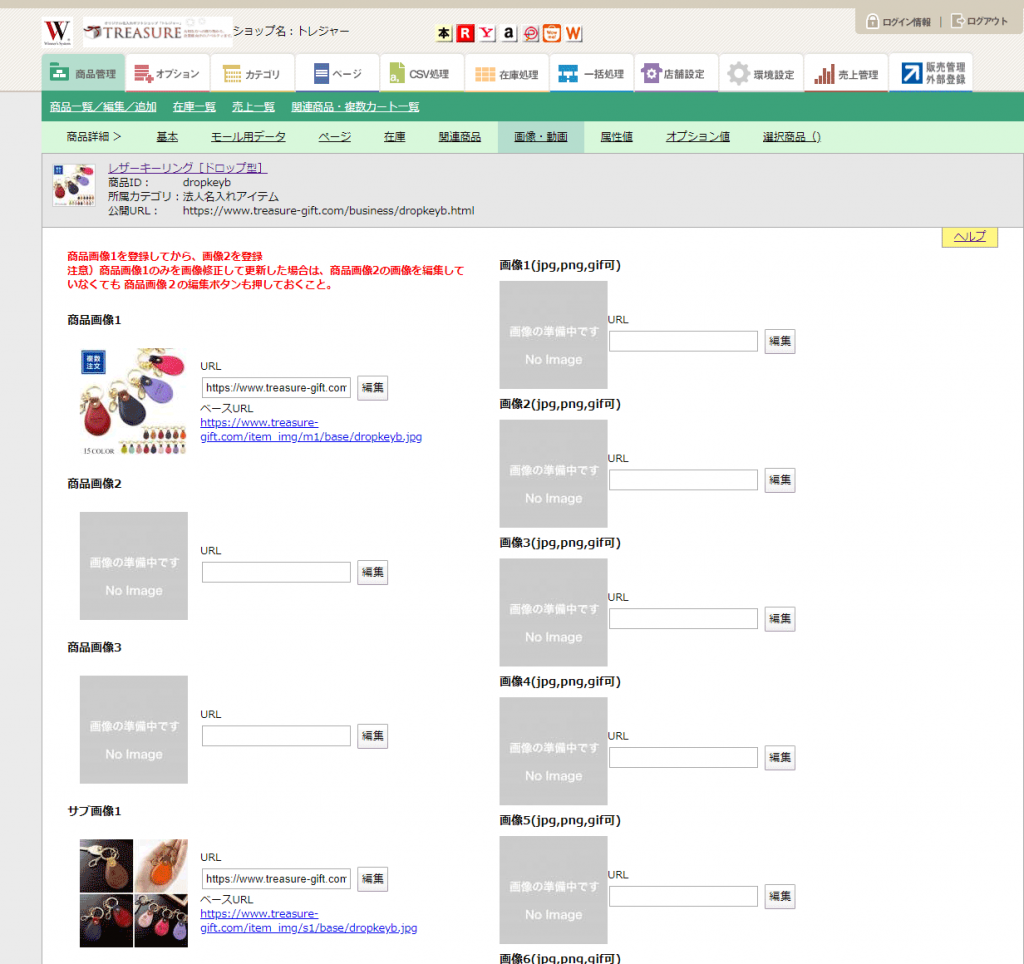Switch to the 属性値 sub-tab
This screenshot has width=1024, height=964.
(x=616, y=137)
